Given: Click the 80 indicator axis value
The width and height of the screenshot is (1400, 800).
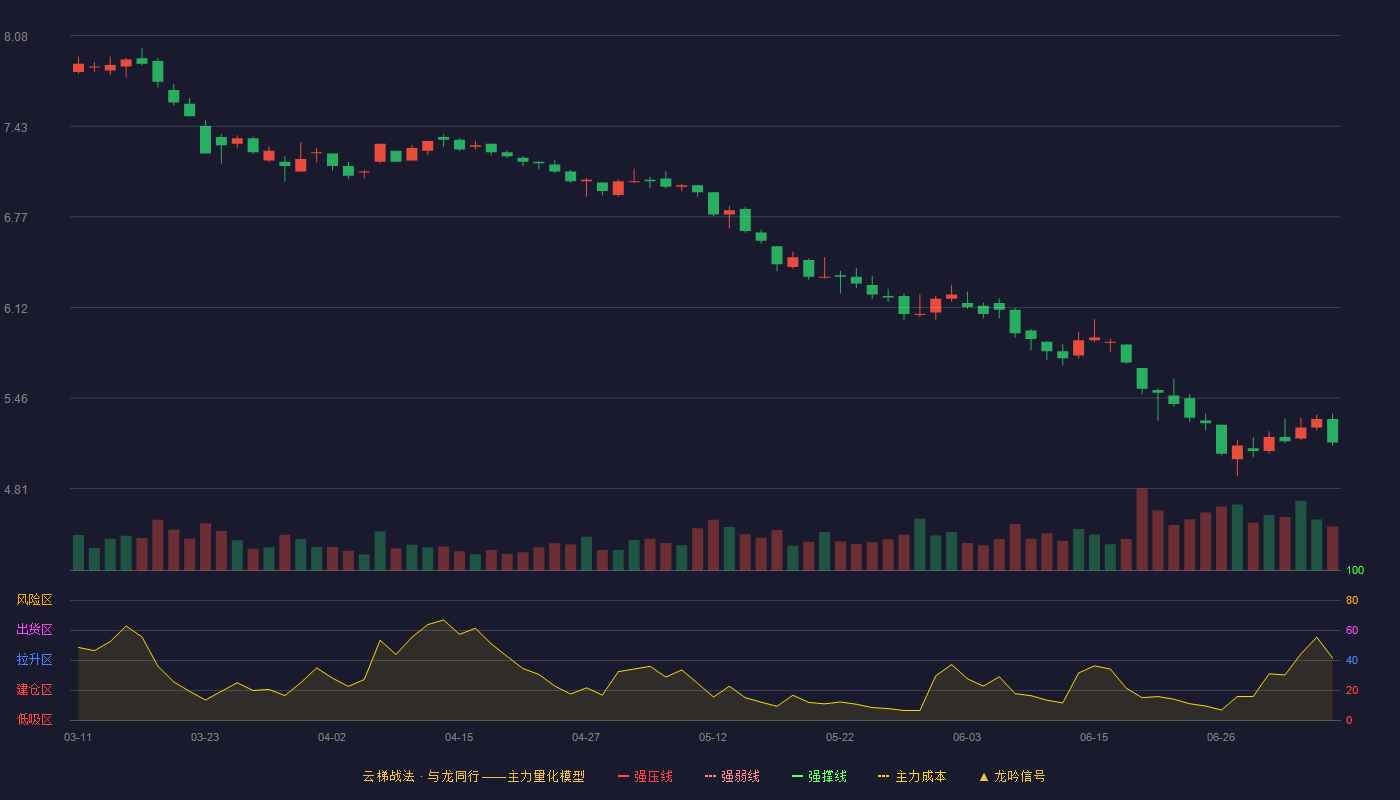Looking at the screenshot, I should (1352, 600).
